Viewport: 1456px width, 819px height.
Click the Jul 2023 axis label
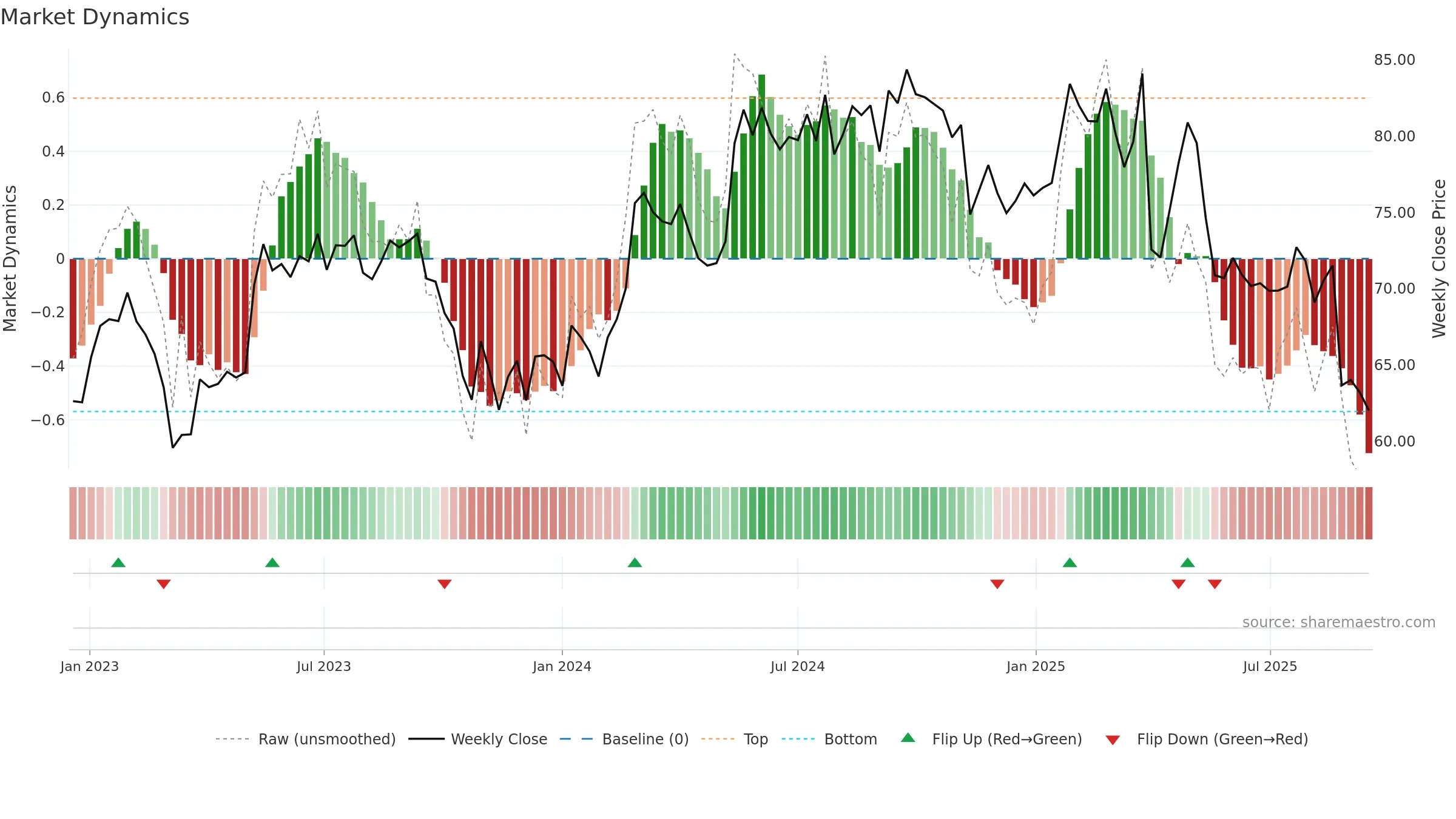tap(324, 666)
